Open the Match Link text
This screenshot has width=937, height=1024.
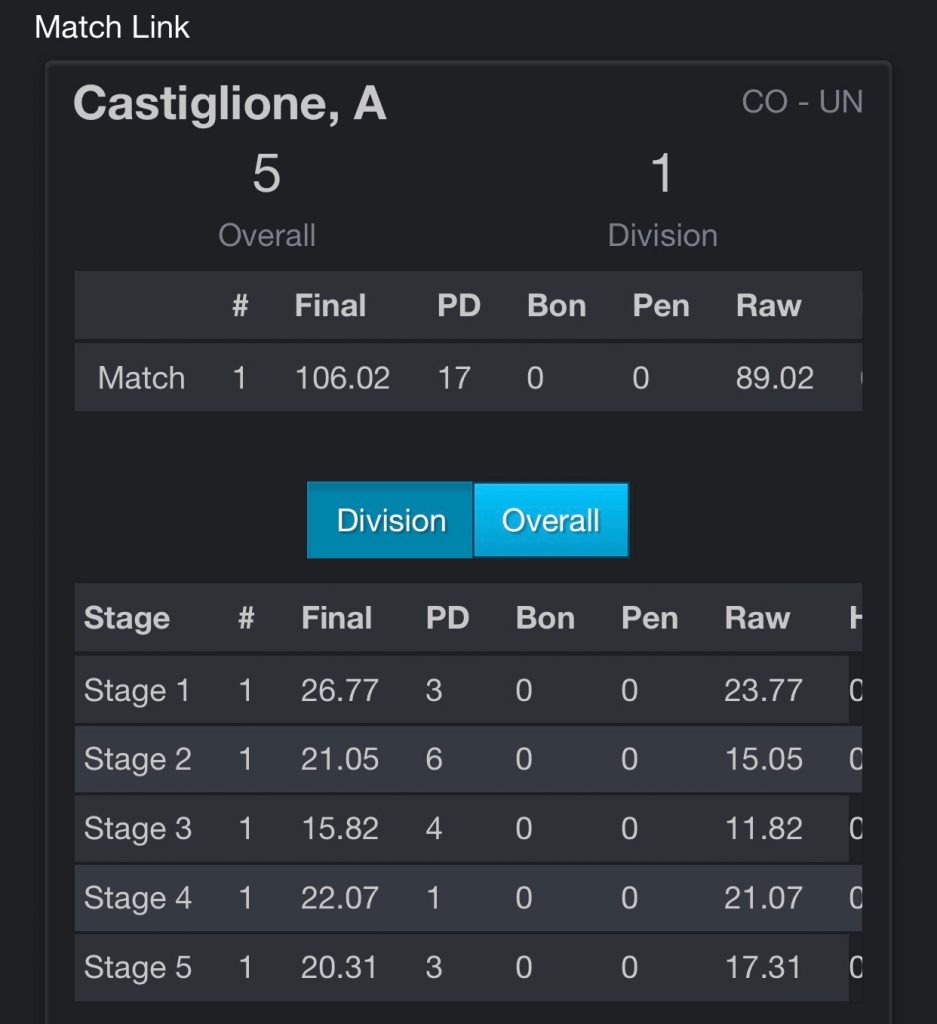pos(112,27)
